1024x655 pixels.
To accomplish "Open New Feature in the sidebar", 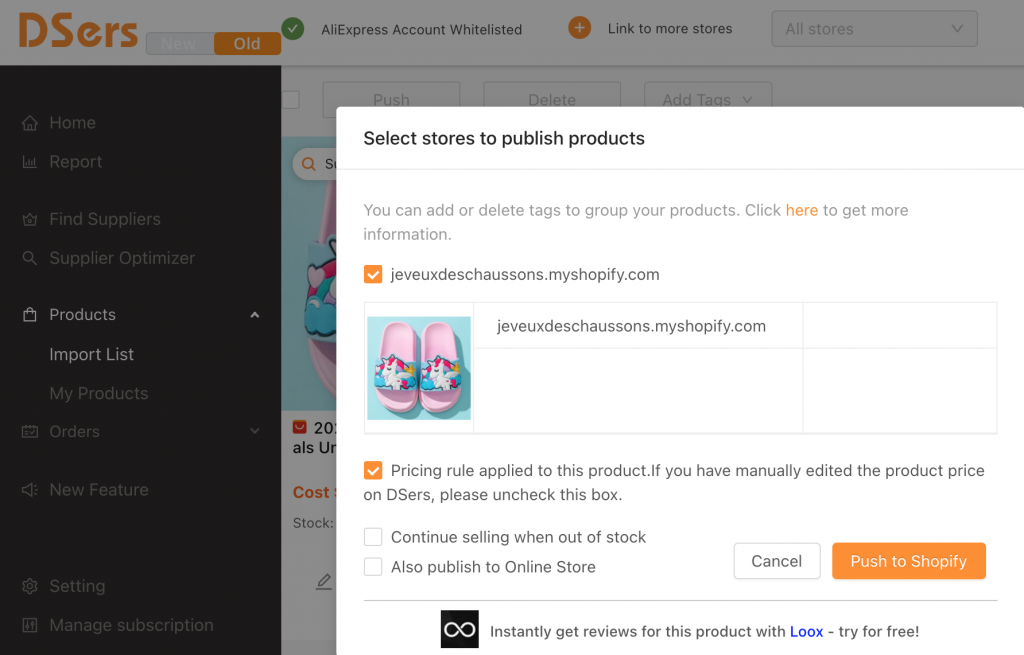I will point(99,490).
